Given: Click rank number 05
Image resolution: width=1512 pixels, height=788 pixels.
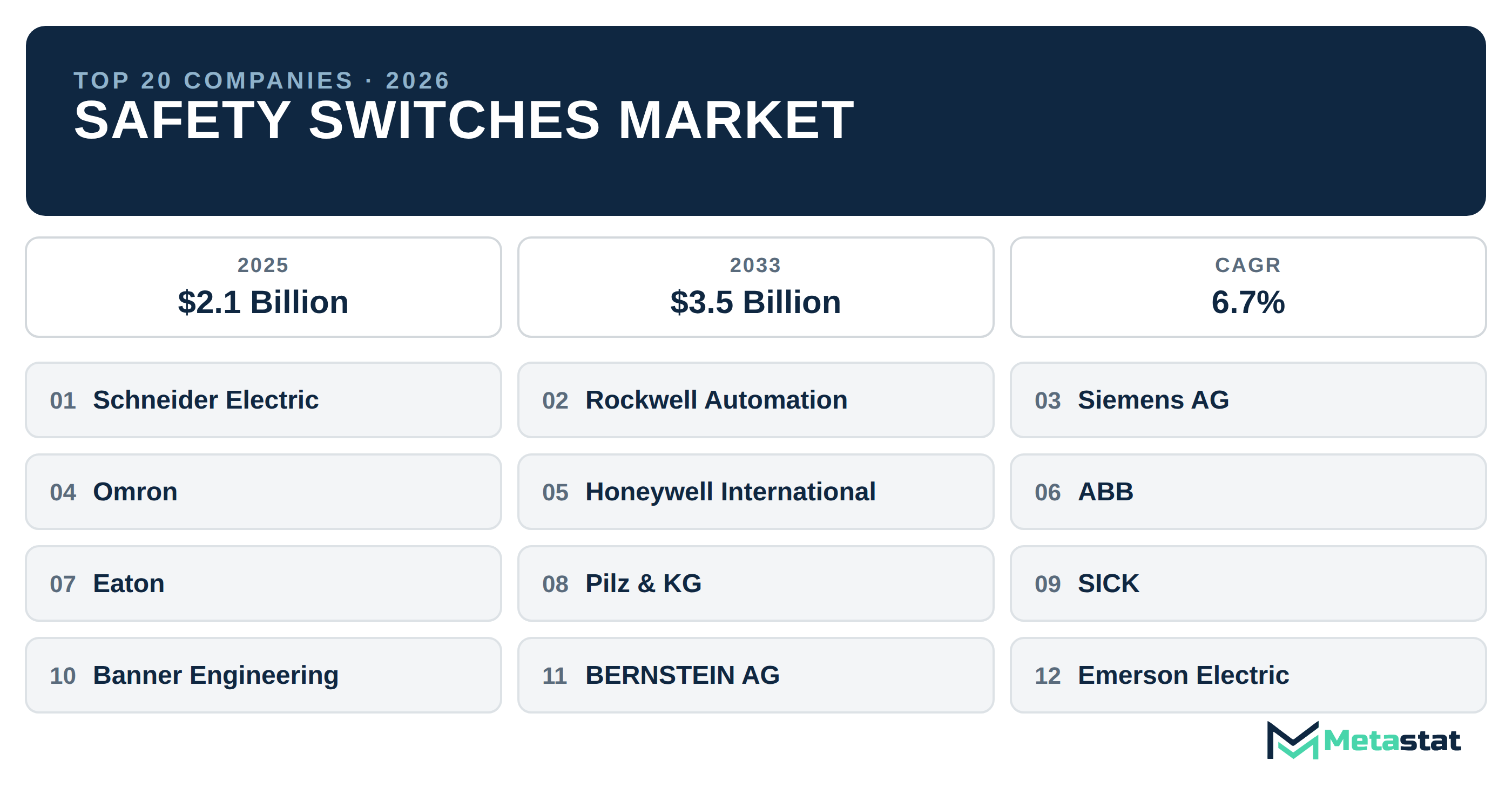Looking at the screenshot, I should coord(555,492).
